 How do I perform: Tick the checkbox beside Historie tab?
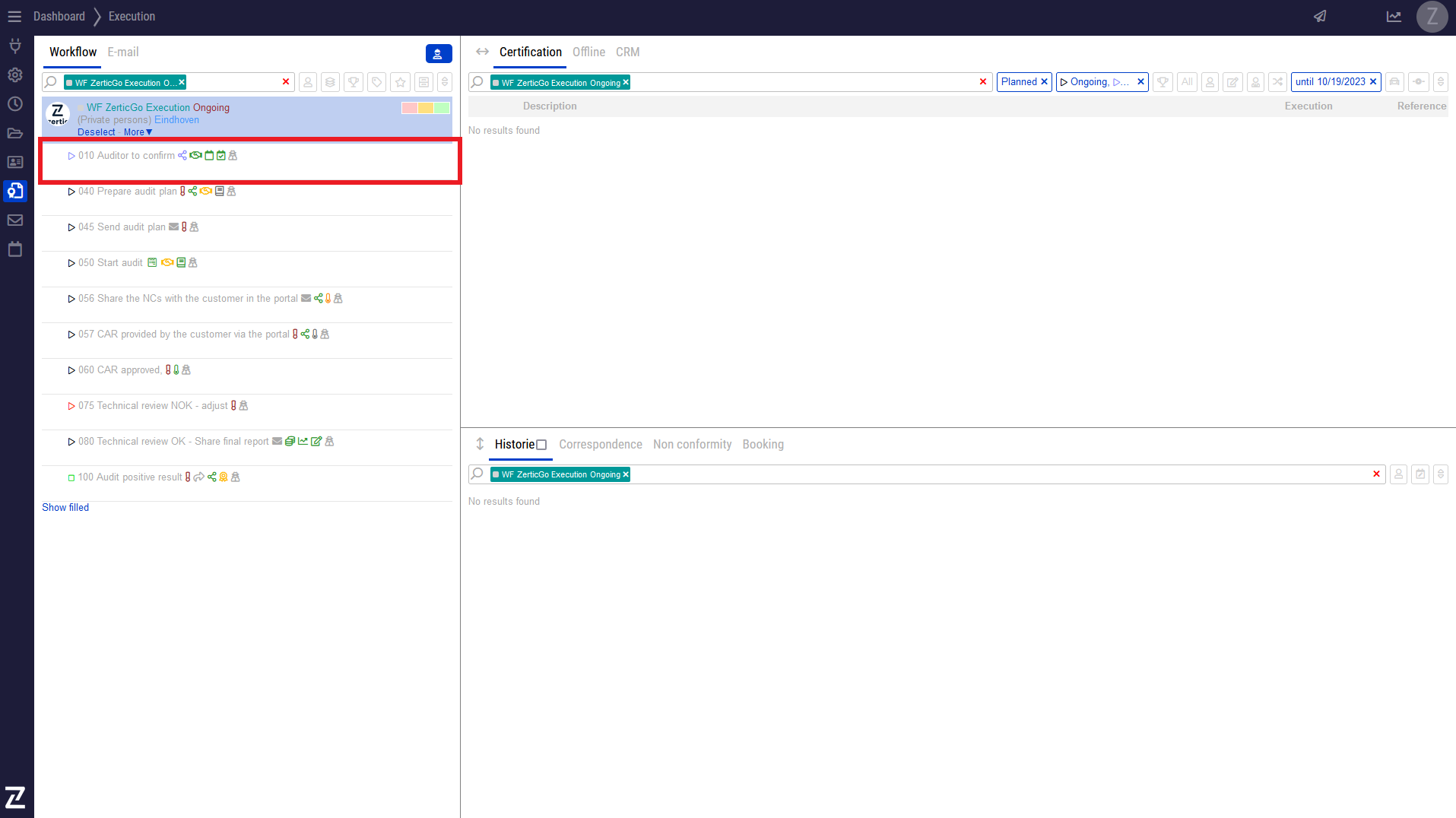[541, 445]
